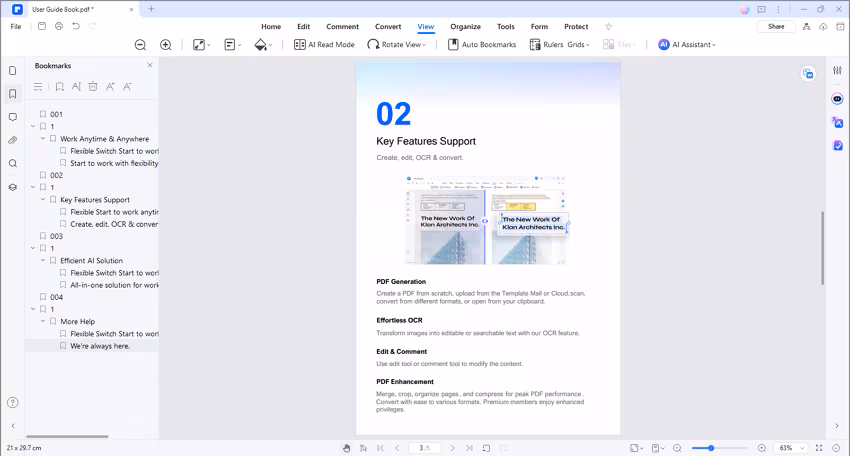Click the zoom in magnifier in toolbar
The width and height of the screenshot is (850, 456).
click(166, 45)
